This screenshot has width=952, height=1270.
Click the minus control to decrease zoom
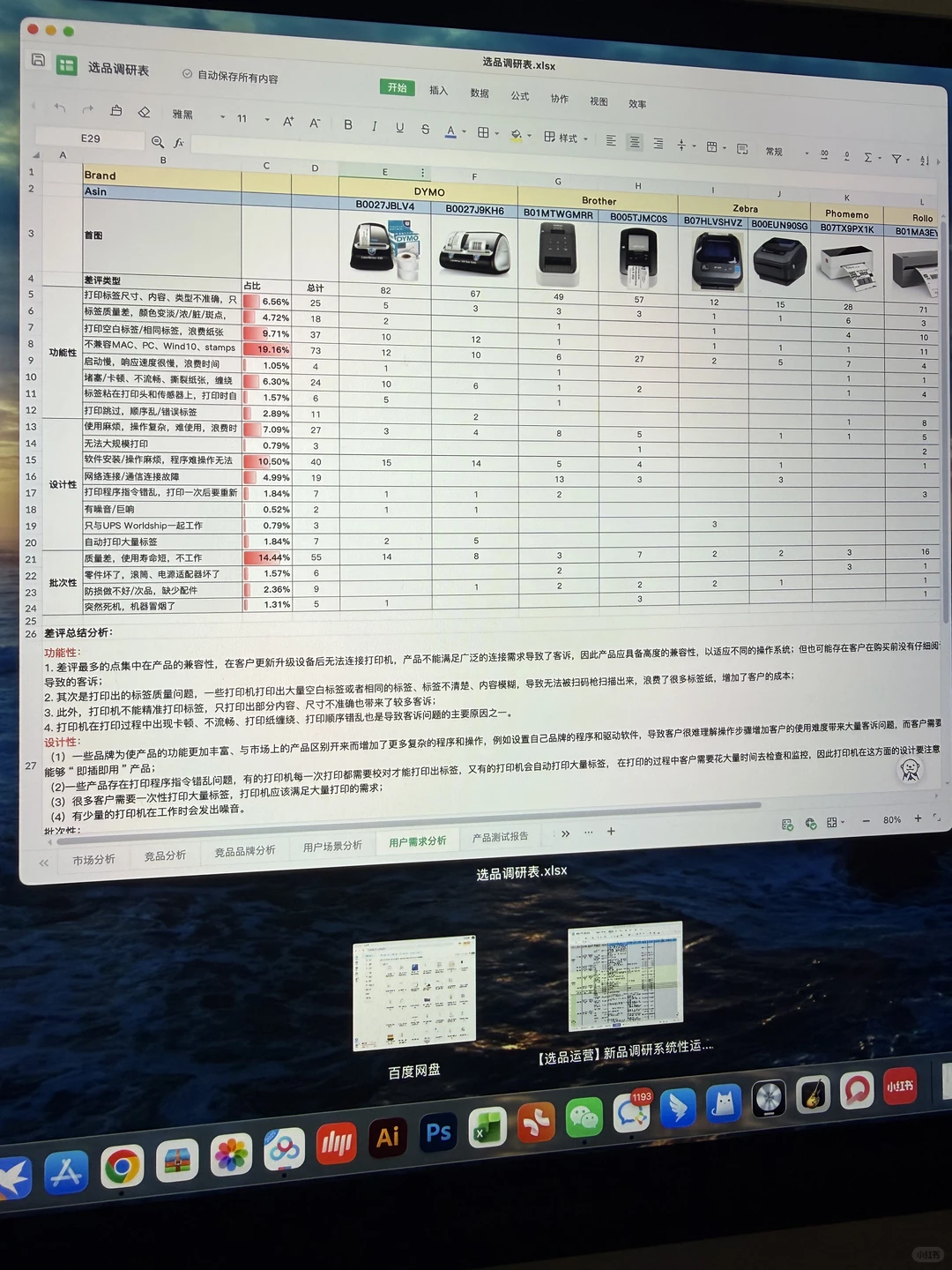(x=866, y=819)
